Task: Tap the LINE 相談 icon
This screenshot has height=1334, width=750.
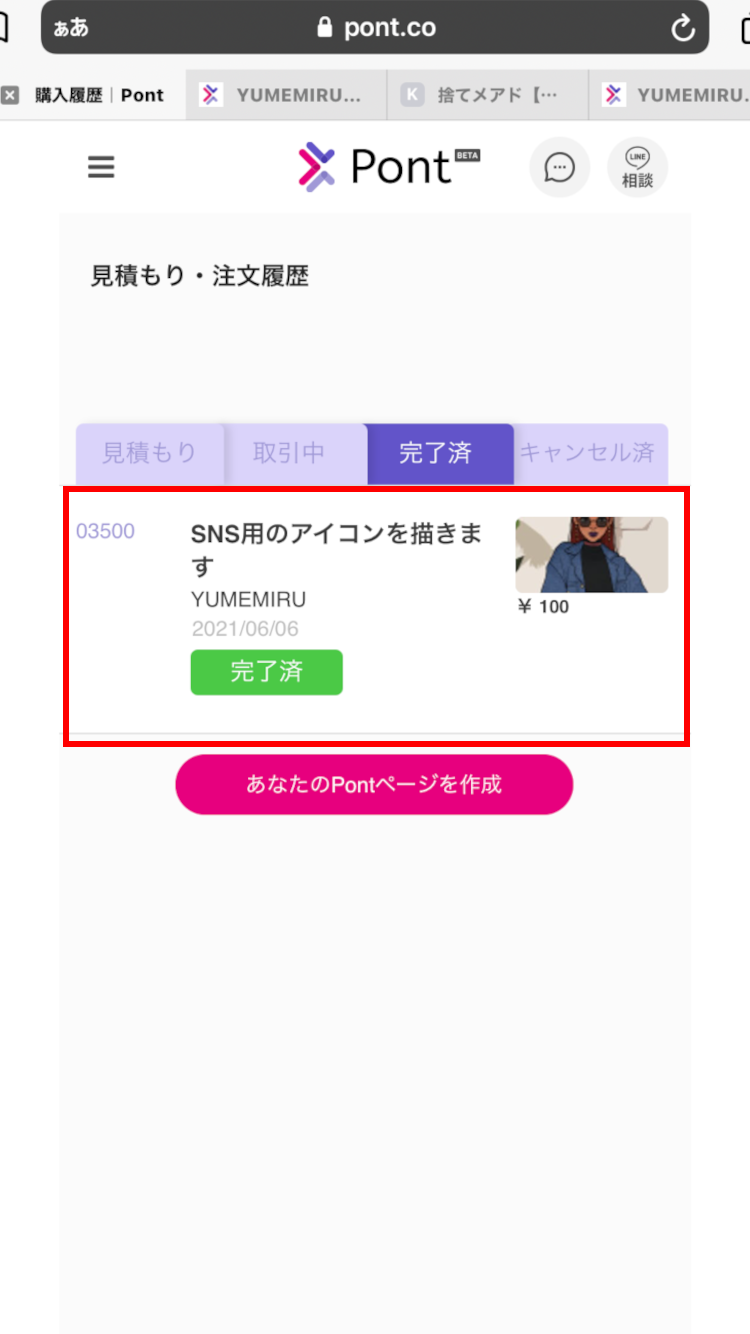Action: (637, 167)
